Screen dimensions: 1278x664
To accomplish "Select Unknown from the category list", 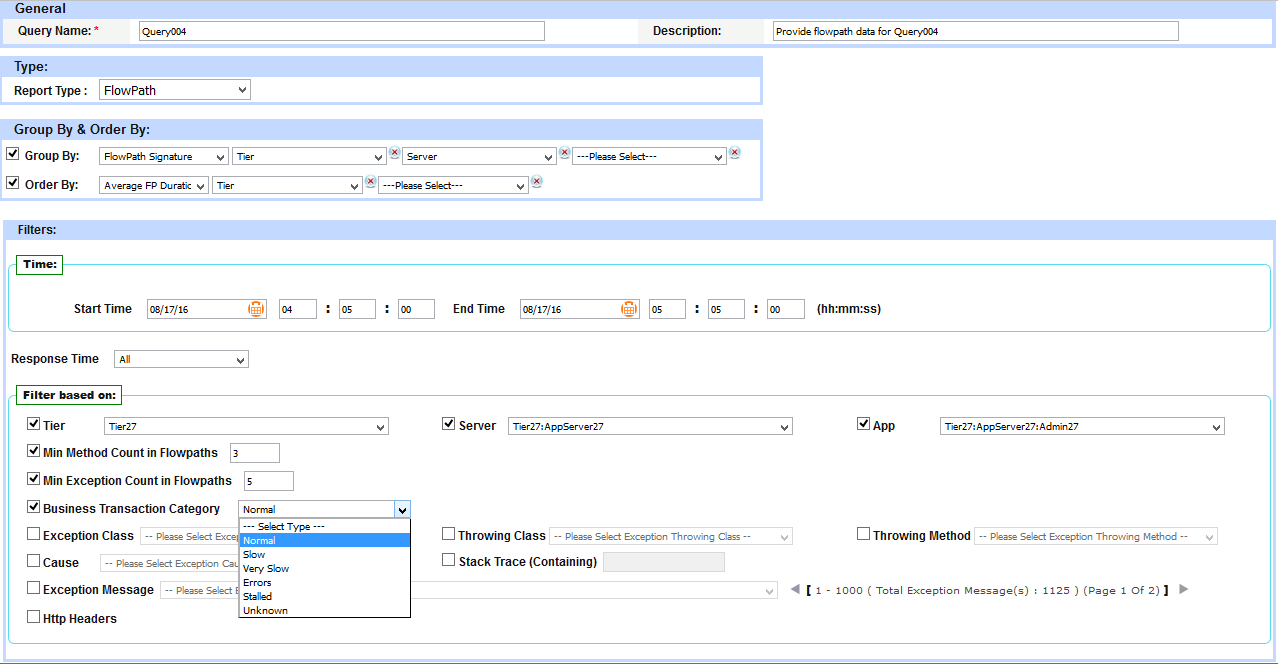I will coord(324,610).
